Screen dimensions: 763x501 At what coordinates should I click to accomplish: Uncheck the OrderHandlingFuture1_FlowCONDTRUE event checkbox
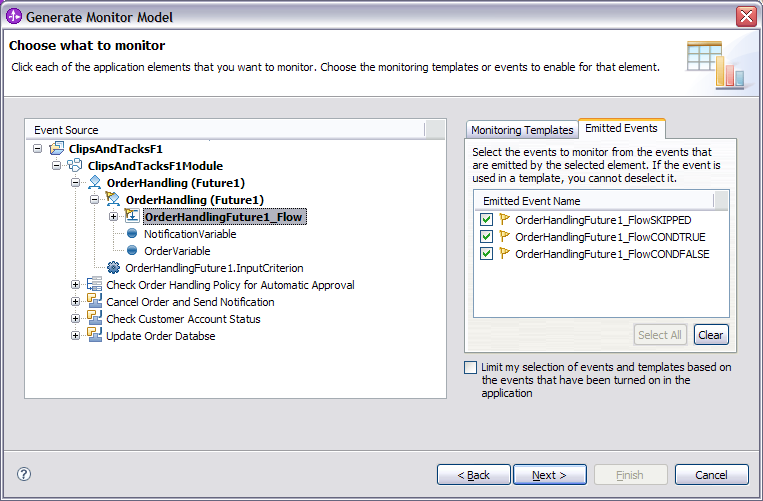(486, 237)
